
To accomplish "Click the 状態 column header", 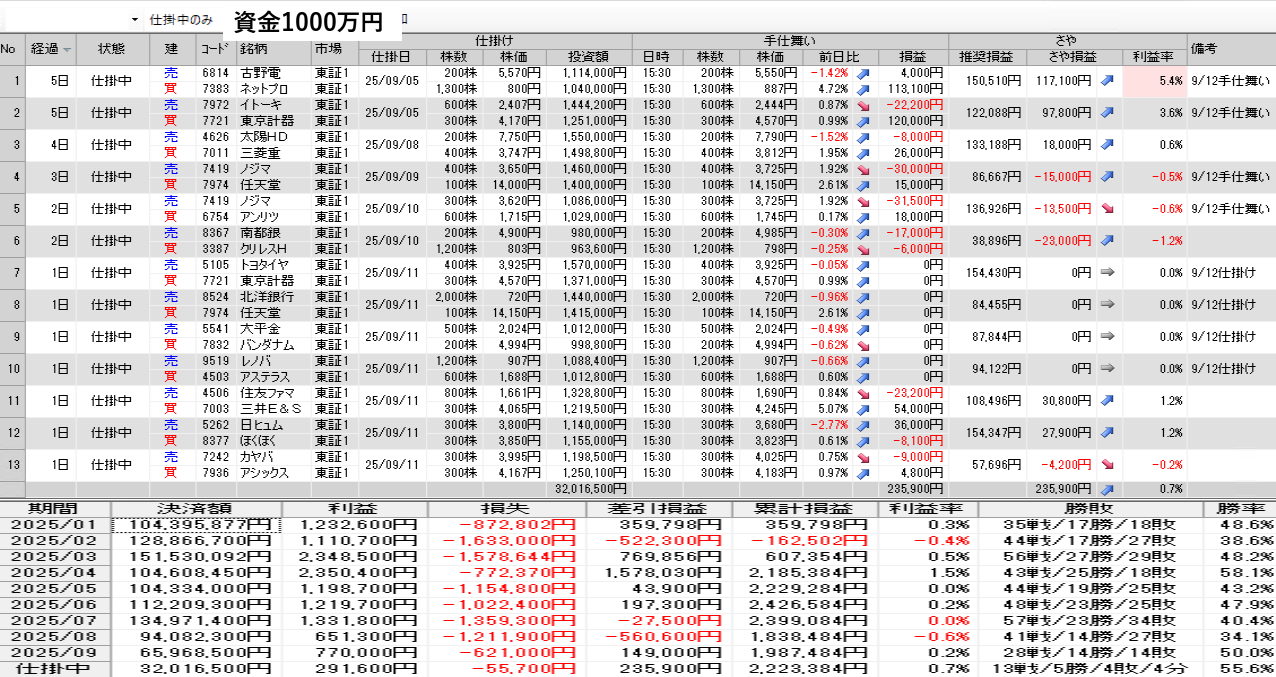I will click(112, 49).
